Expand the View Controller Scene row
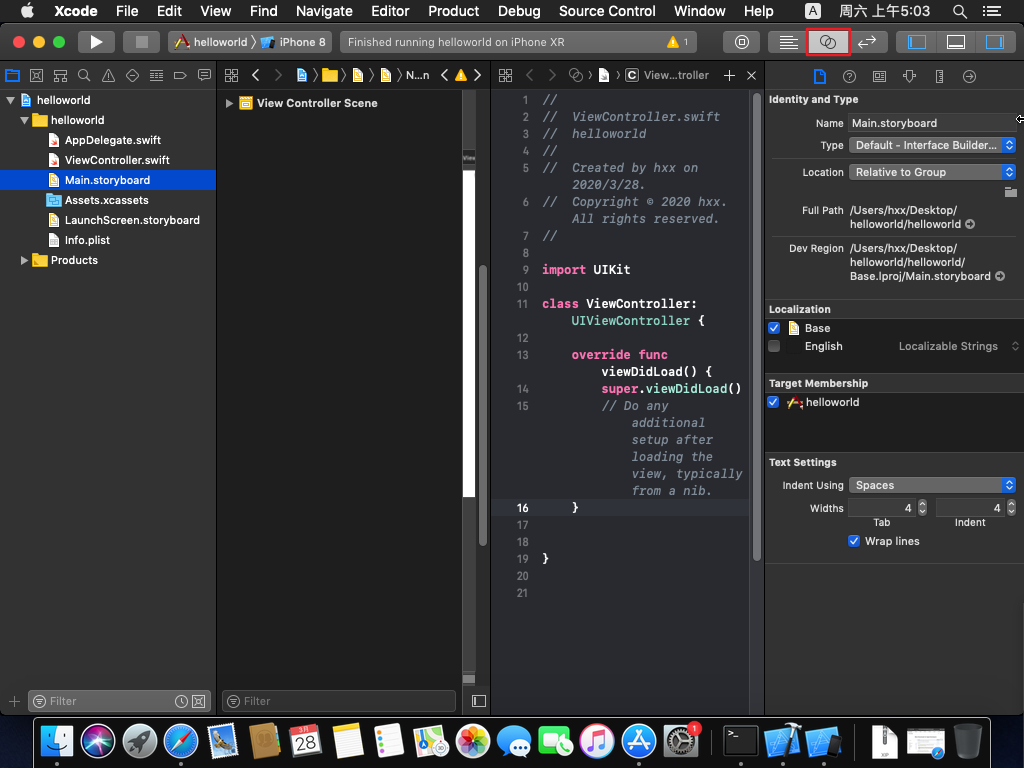1024x768 pixels. 229,103
